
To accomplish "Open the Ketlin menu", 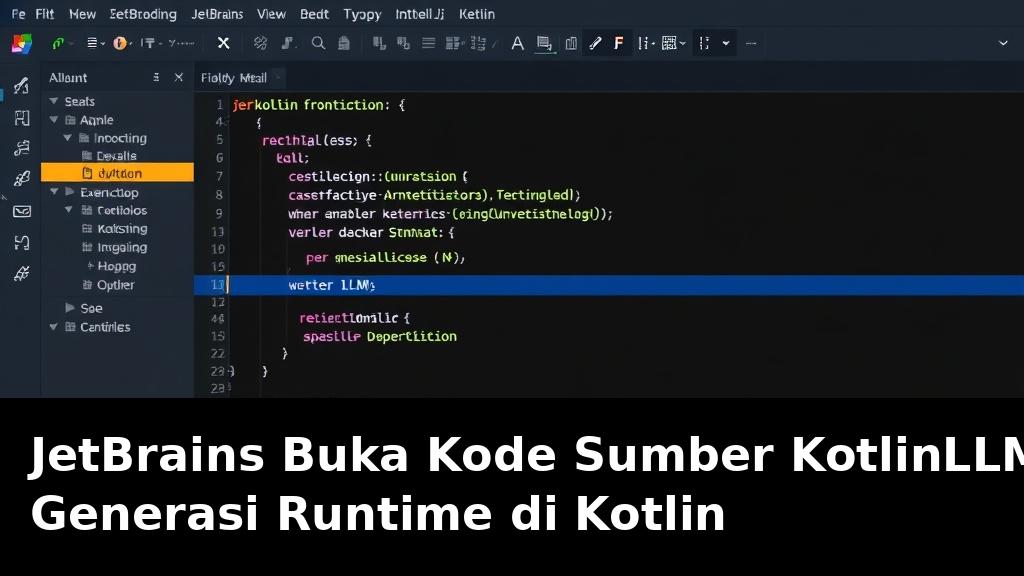I will (x=477, y=14).
